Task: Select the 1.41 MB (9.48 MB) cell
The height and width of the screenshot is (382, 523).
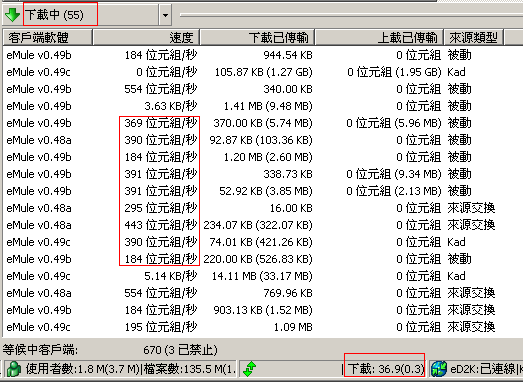Action: click(x=268, y=106)
